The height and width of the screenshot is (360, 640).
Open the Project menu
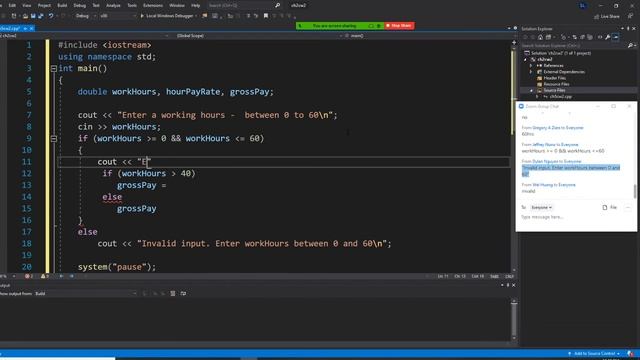pyautogui.click(x=44, y=5)
